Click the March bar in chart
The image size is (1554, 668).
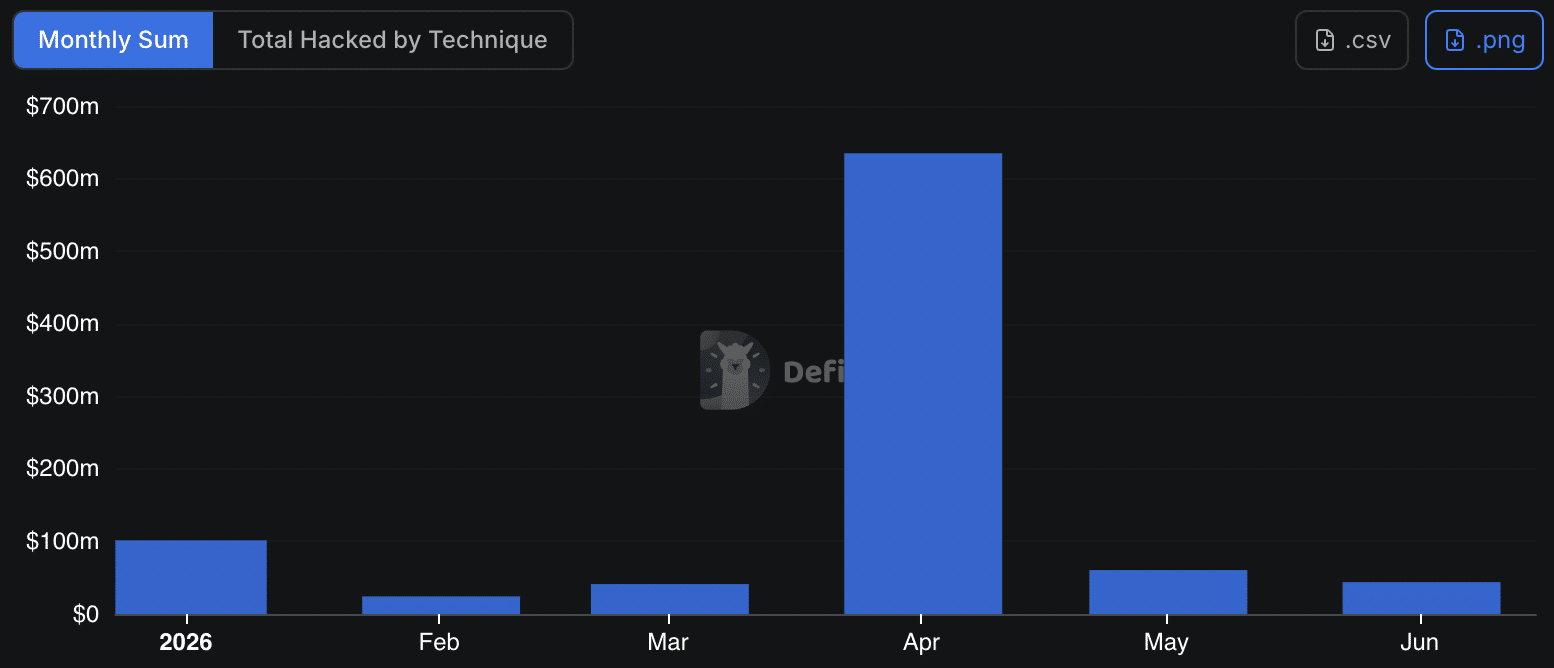coord(670,599)
